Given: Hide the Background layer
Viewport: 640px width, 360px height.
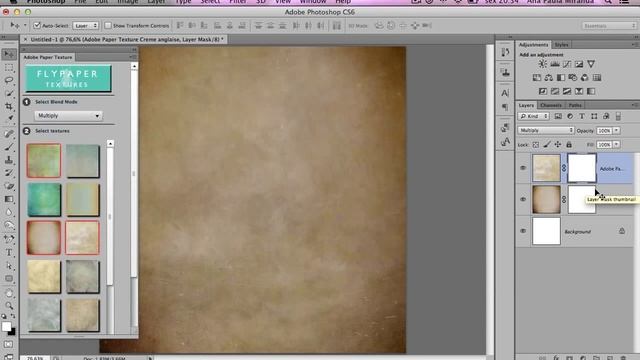Looking at the screenshot, I should tap(523, 231).
